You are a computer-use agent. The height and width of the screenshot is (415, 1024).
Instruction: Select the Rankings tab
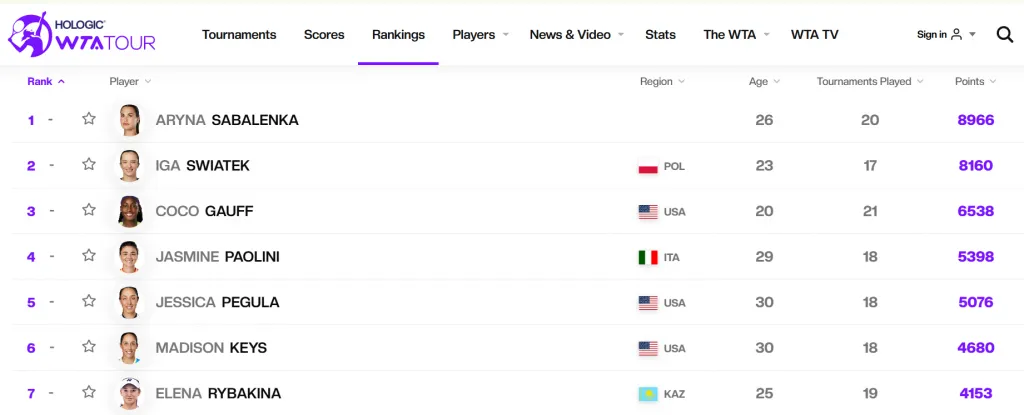(398, 35)
